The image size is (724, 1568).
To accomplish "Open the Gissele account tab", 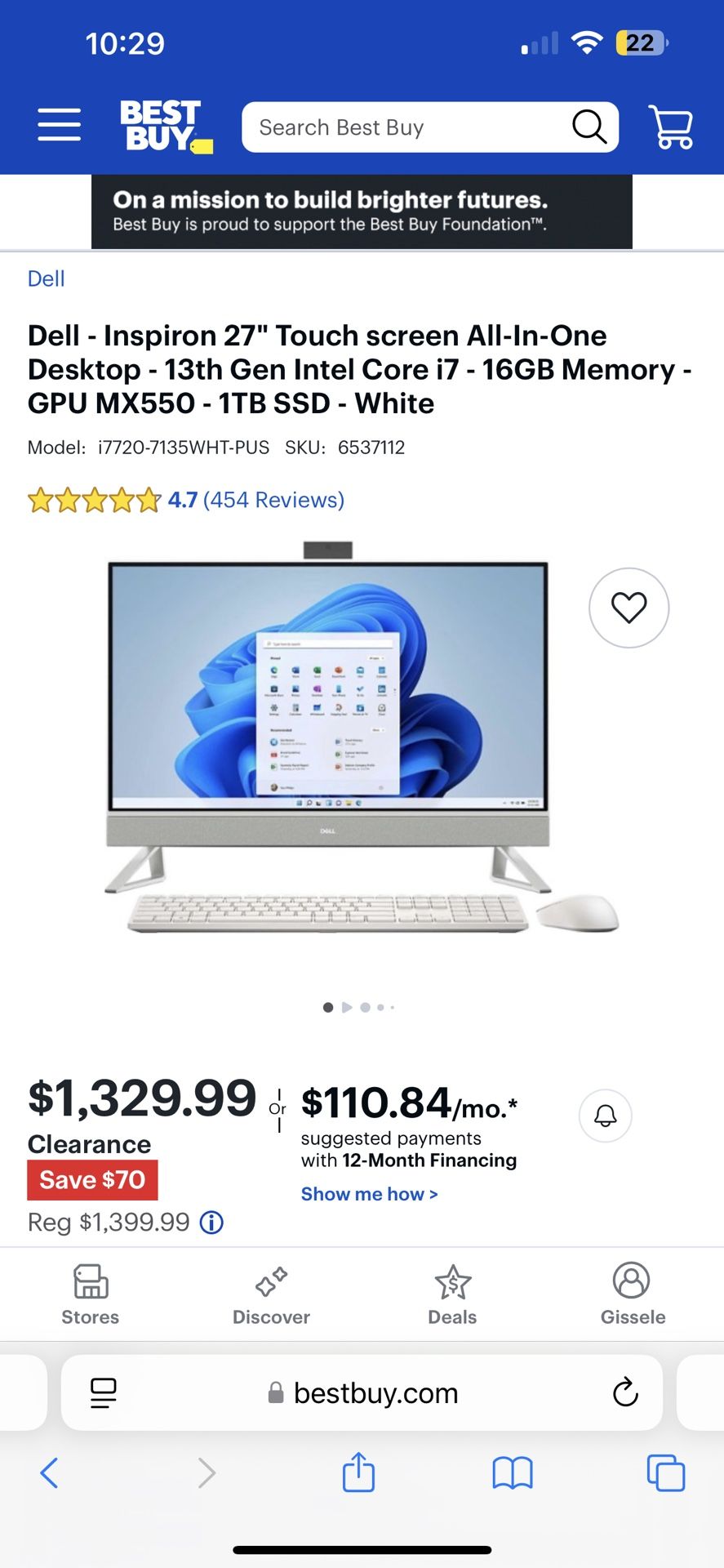I will (x=633, y=1294).
